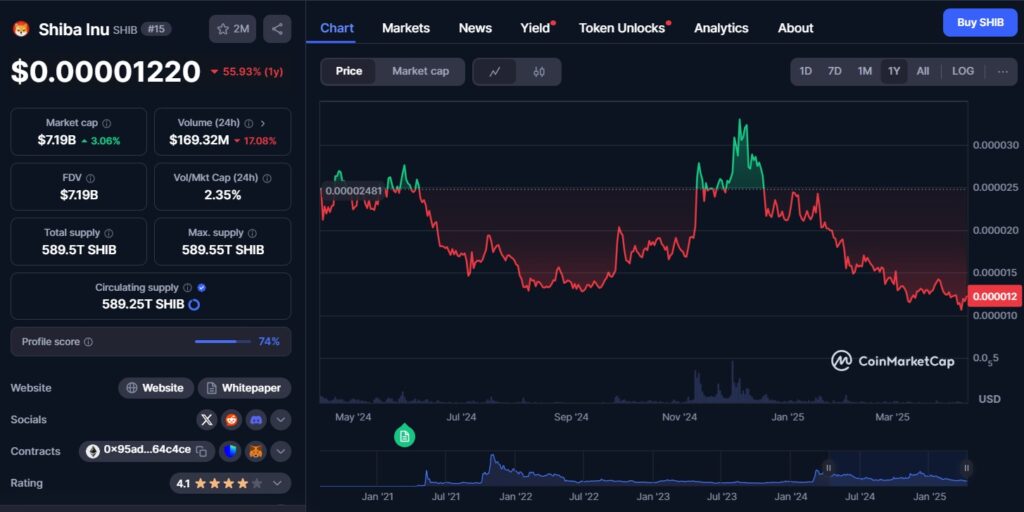Screen dimensions: 1024x512
Task: Click the Shiba Inu coin logo
Action: [21, 29]
